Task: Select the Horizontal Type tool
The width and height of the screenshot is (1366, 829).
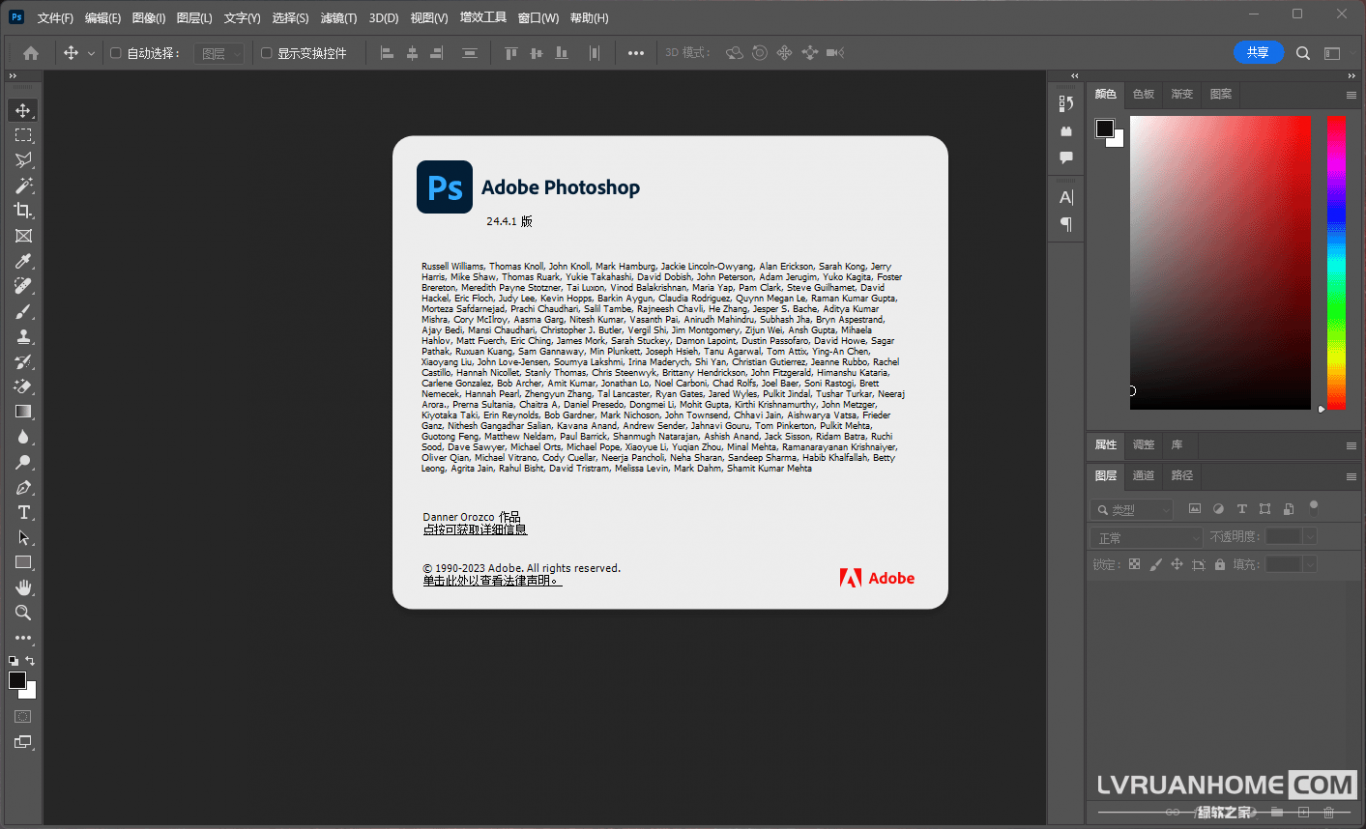Action: [x=23, y=512]
